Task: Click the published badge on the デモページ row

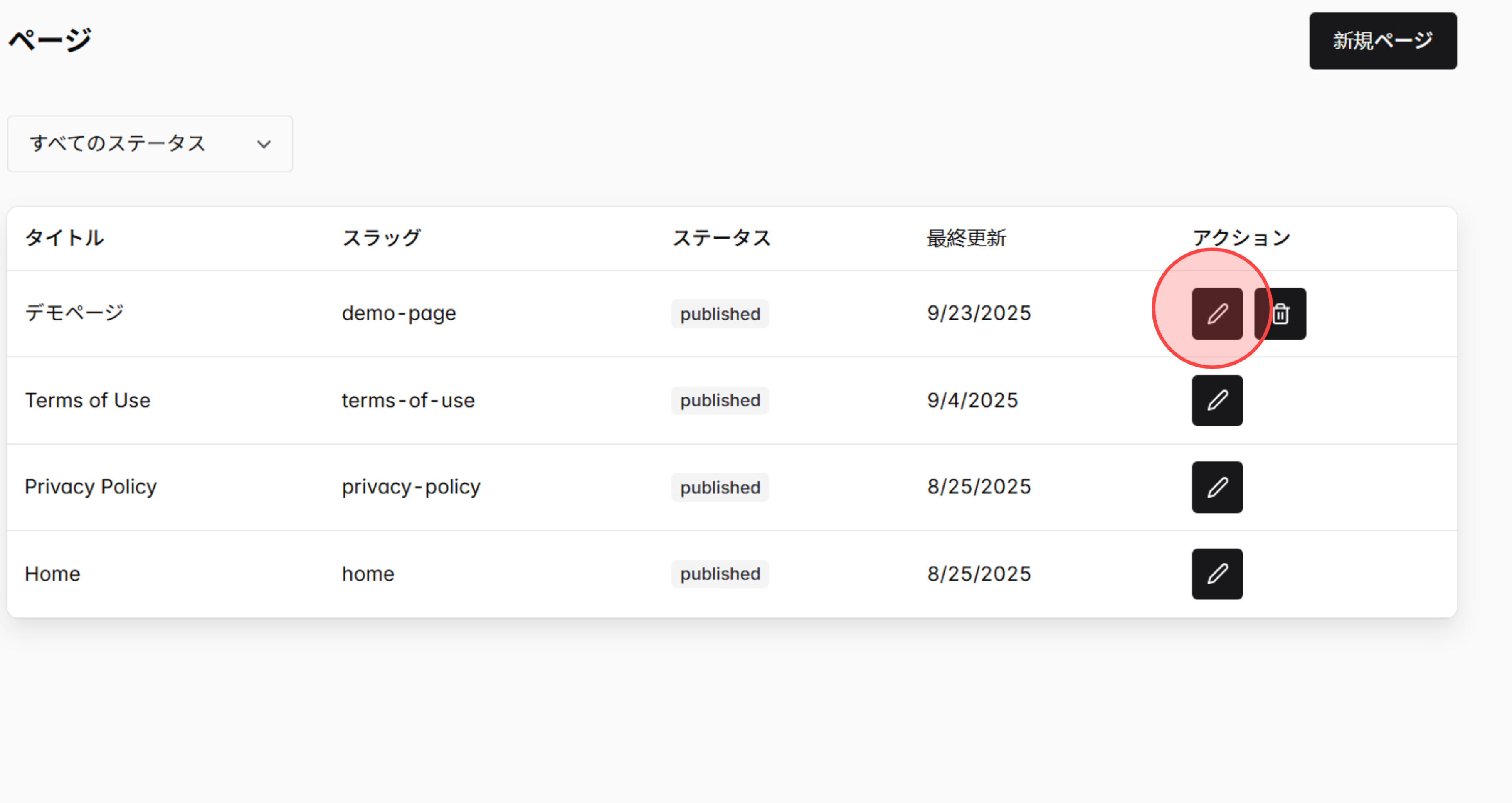Action: [720, 313]
